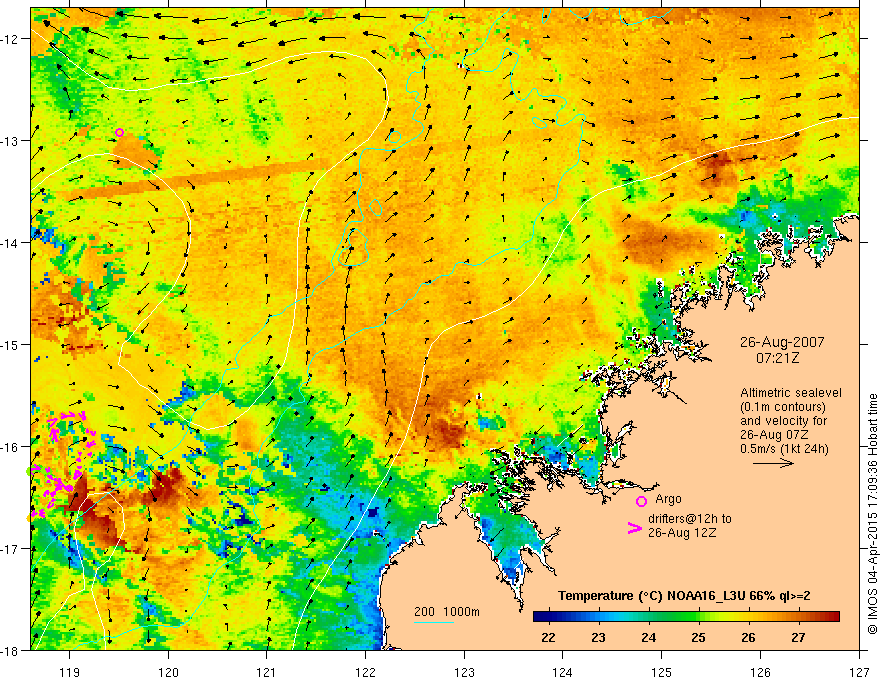This screenshot has width=880, height=680.
Task: Click the '200 1000m' isobath label
Action: (447, 612)
